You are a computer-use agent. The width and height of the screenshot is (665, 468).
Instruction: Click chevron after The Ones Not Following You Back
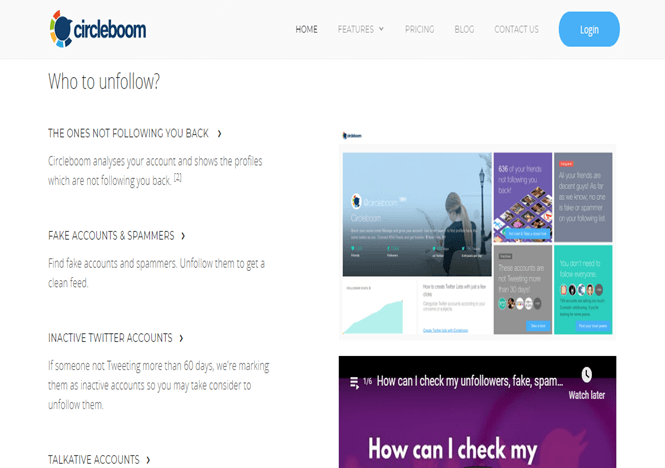point(219,134)
